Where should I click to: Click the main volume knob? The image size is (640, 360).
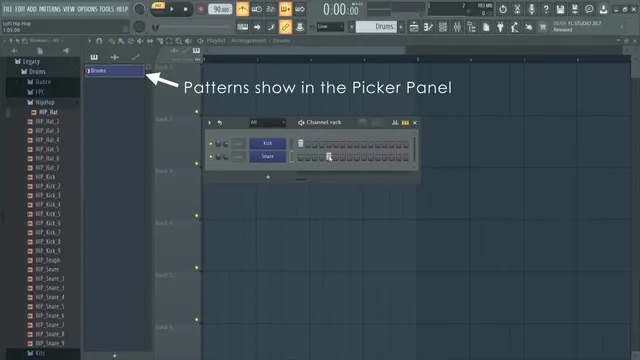[139, 9]
